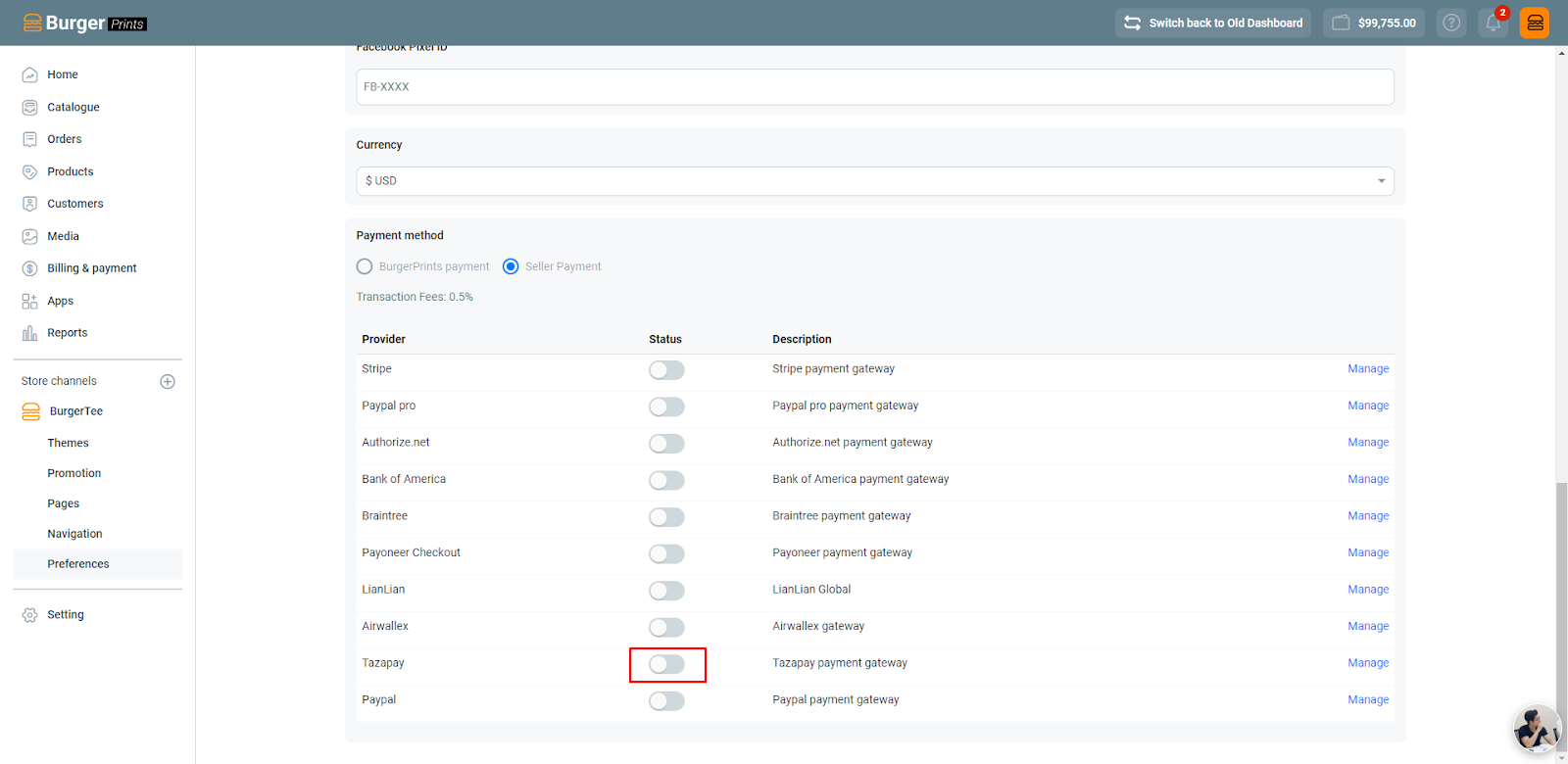
Task: Click into the Facebook Pixel ID field
Action: pyautogui.click(x=875, y=87)
